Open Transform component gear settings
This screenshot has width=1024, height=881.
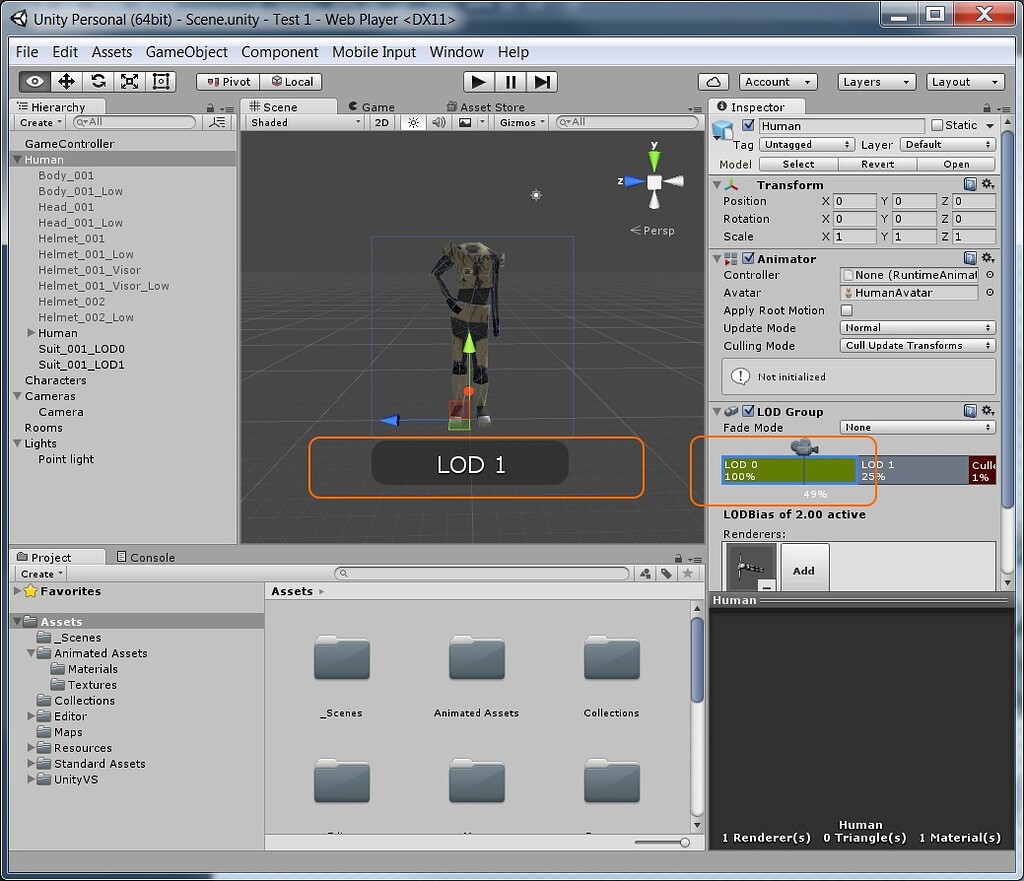pyautogui.click(x=988, y=184)
